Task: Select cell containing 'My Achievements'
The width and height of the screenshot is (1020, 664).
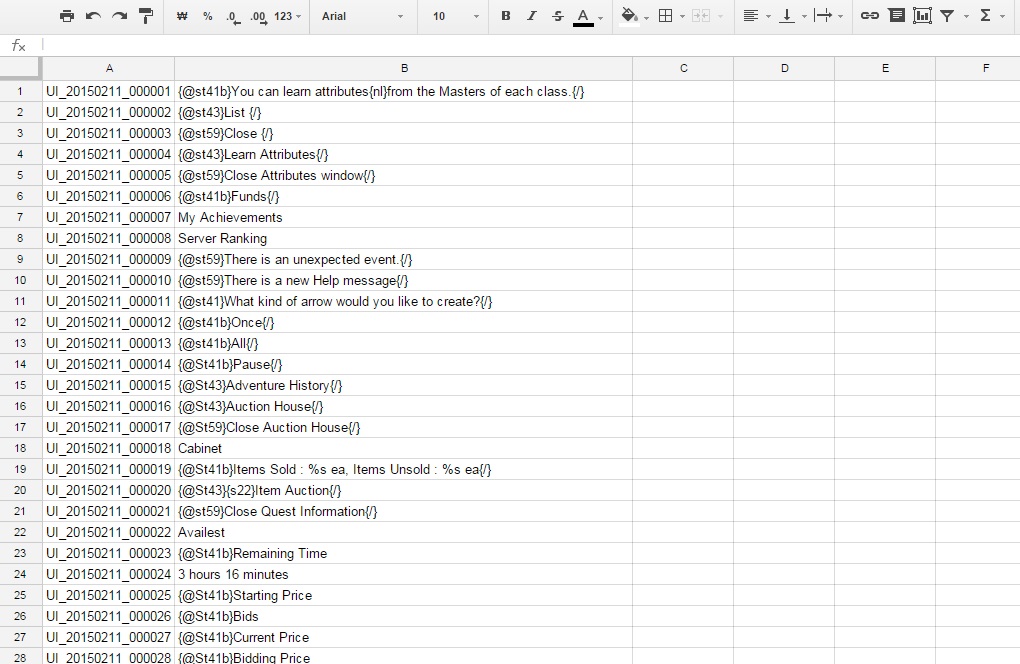Action: (x=404, y=217)
